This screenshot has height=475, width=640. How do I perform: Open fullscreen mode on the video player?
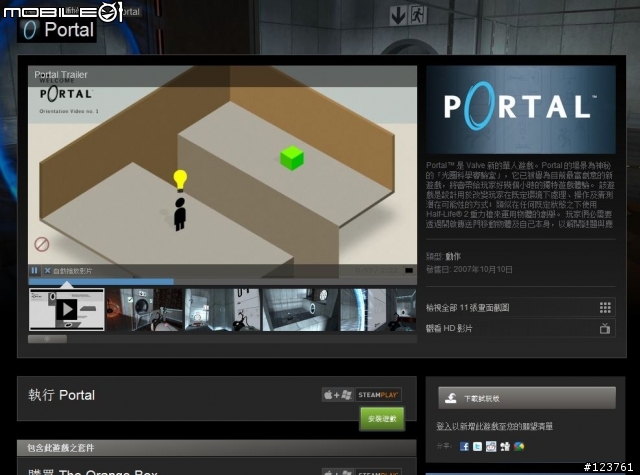coord(409,271)
